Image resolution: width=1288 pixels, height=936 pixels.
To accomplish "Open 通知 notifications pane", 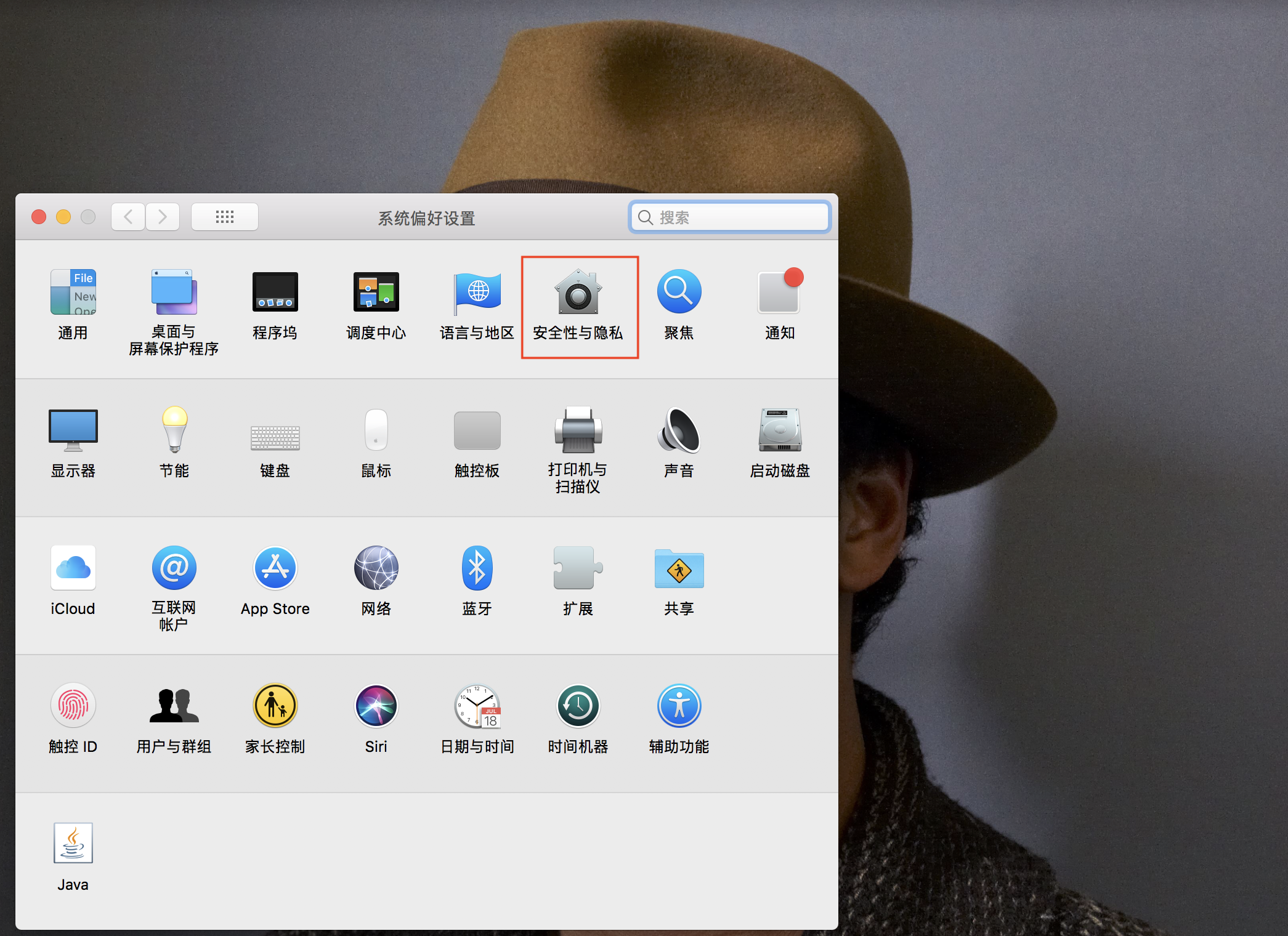I will 779,292.
